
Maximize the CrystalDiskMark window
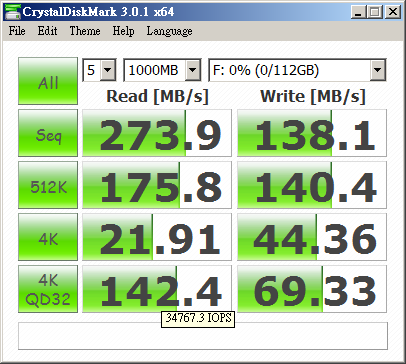[x=375, y=12]
